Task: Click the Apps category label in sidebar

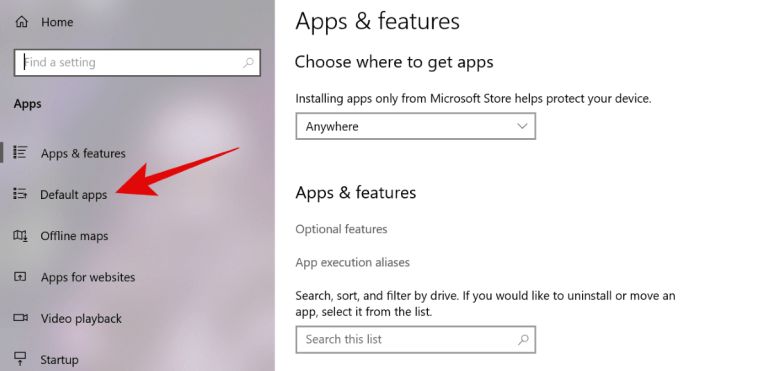Action: [x=28, y=104]
